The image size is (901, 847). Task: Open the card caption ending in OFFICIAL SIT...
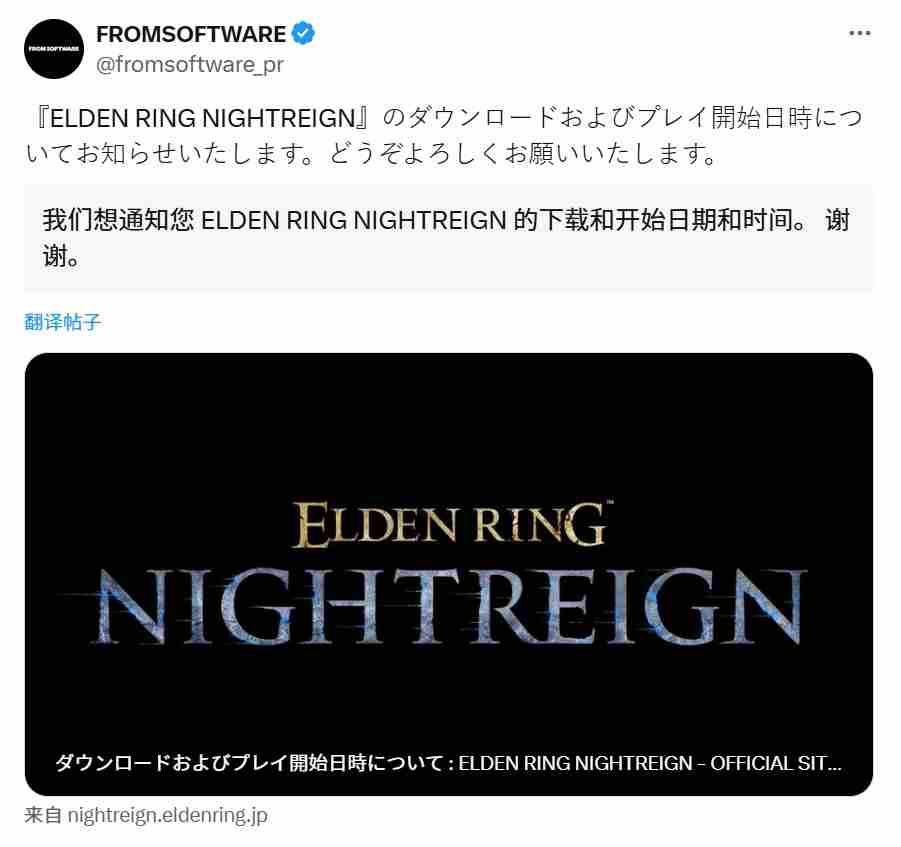[448, 763]
